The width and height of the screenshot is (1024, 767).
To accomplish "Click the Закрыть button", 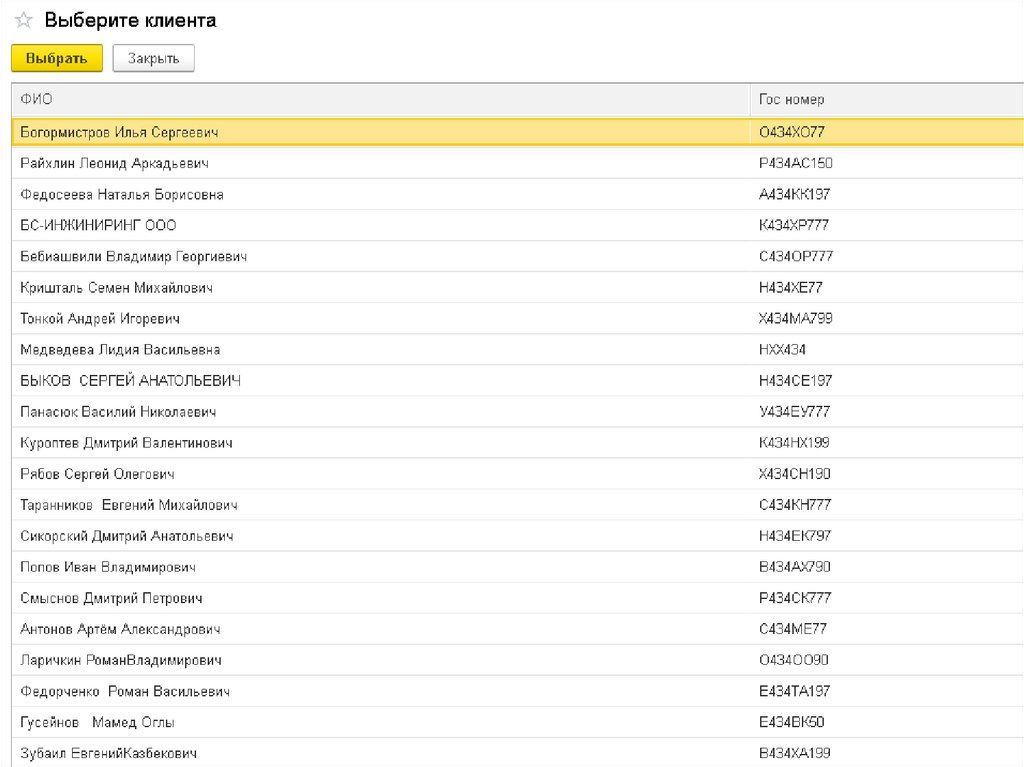I will coord(153,59).
